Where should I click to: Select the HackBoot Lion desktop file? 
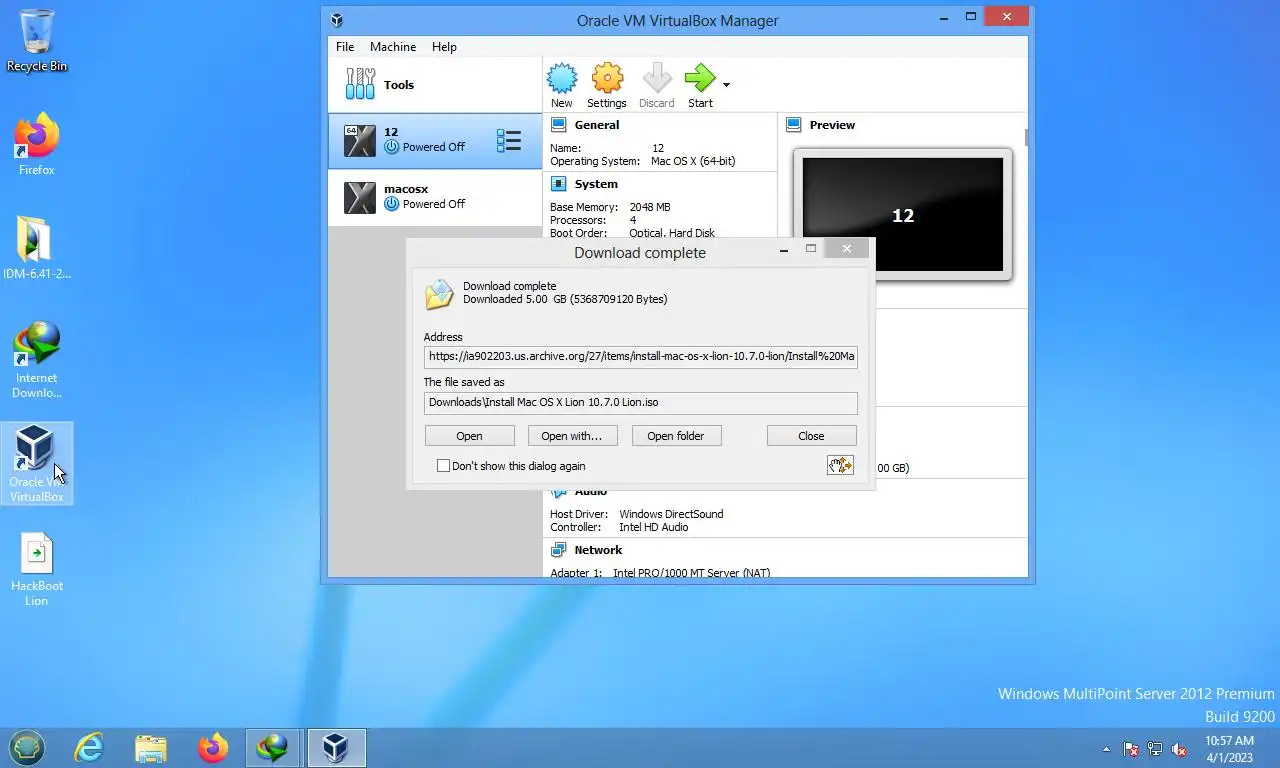pyautogui.click(x=37, y=568)
